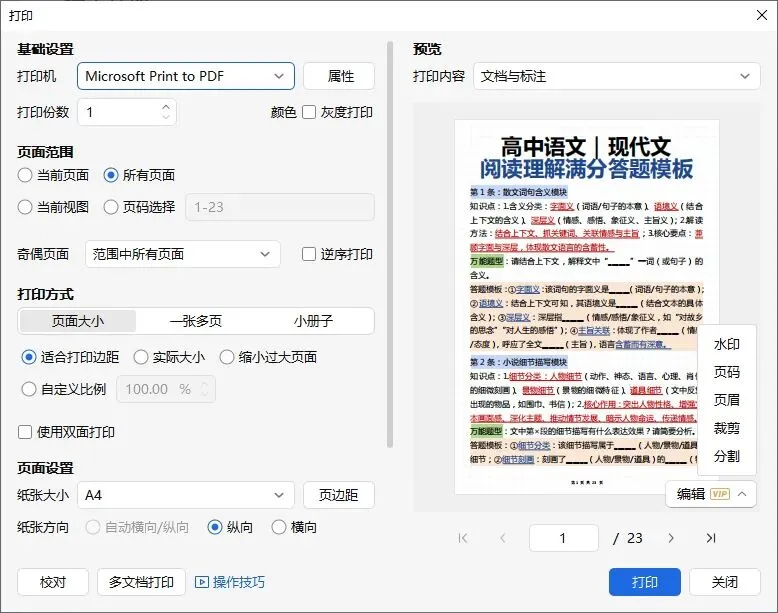Select 实际大小 radio button

point(141,357)
